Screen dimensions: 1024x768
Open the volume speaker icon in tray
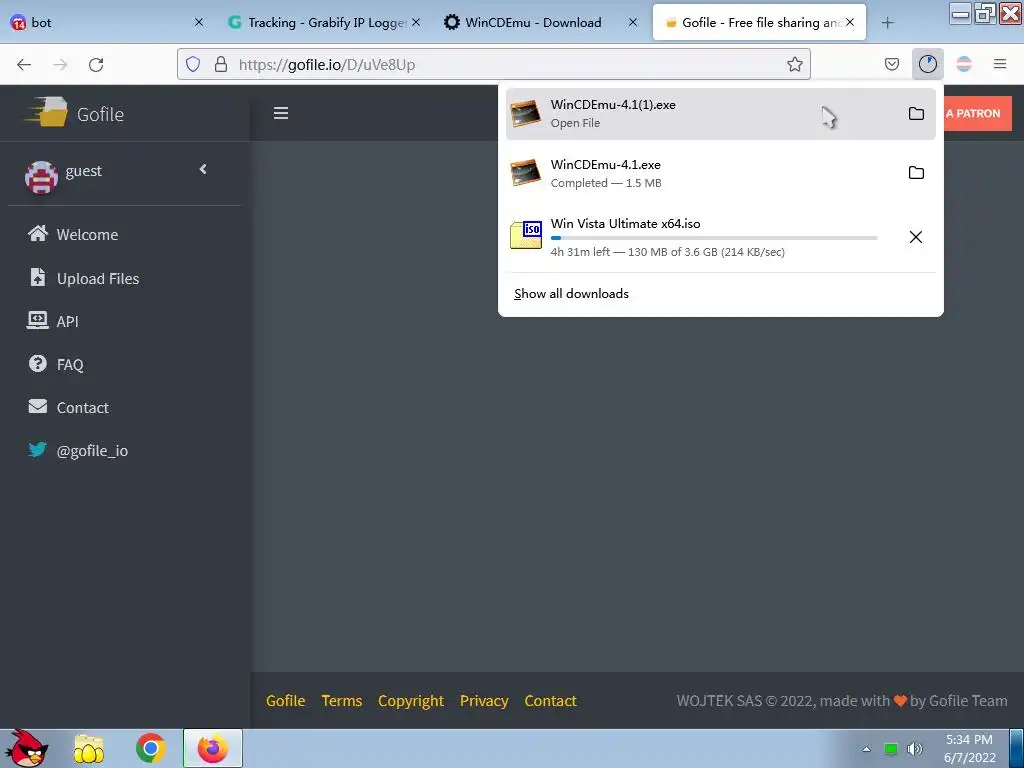914,749
